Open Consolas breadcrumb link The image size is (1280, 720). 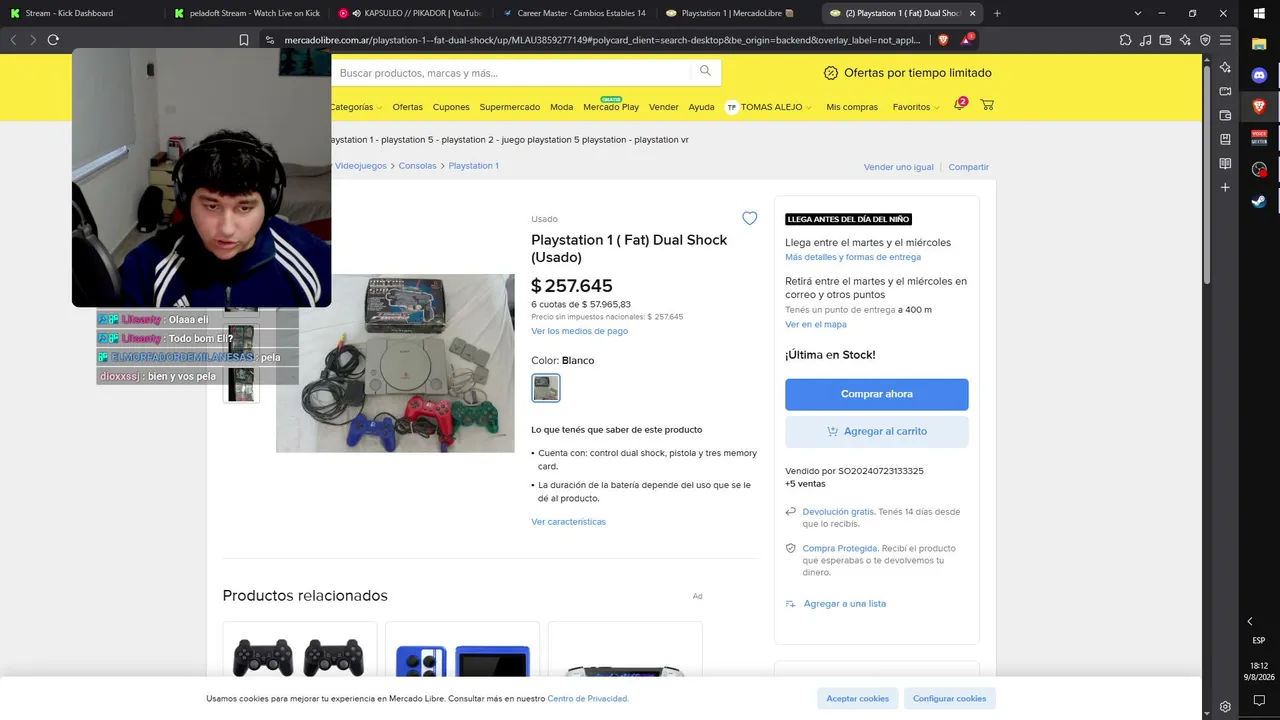(417, 165)
